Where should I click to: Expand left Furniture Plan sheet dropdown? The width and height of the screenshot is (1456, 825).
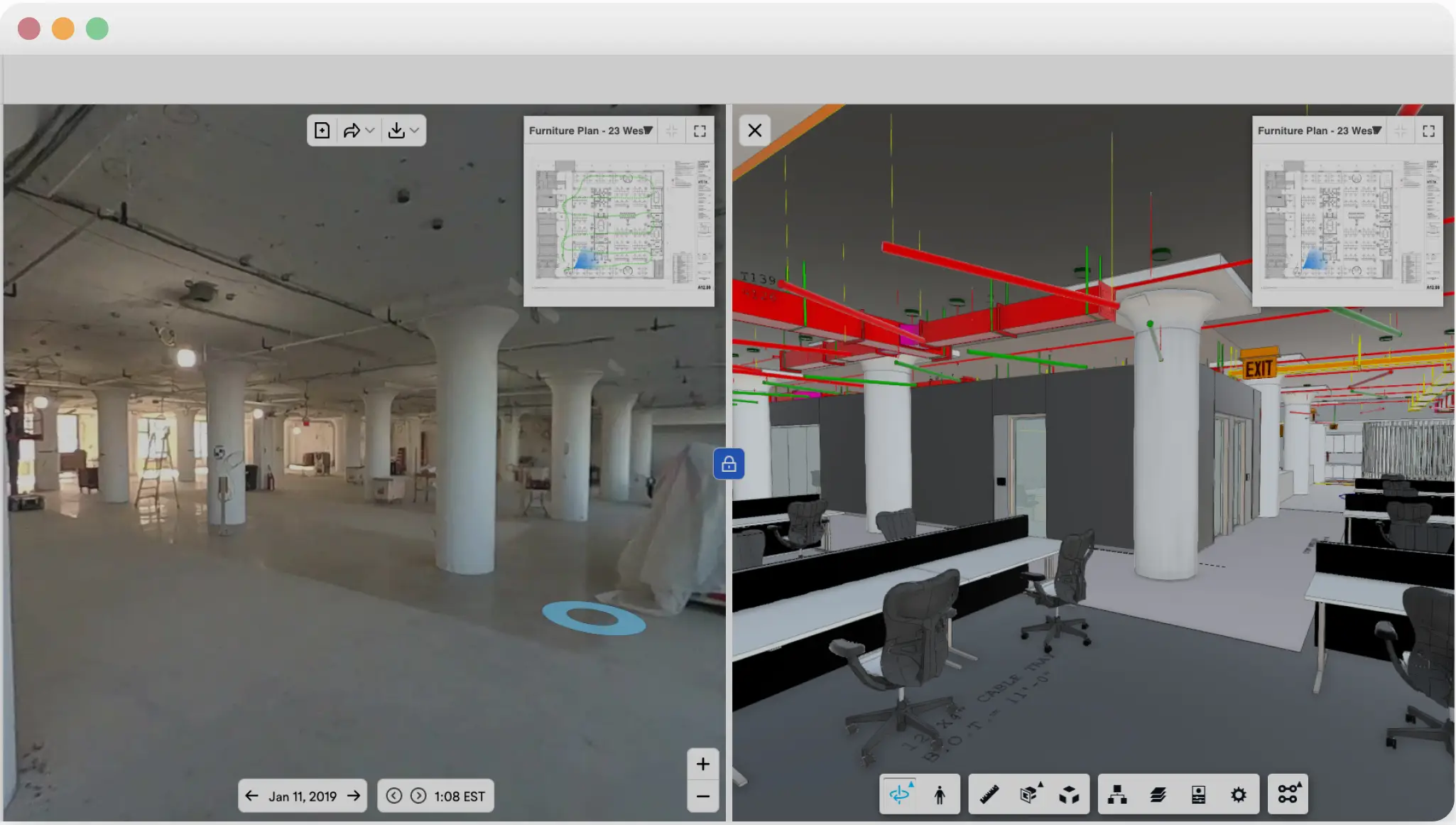[x=648, y=131]
